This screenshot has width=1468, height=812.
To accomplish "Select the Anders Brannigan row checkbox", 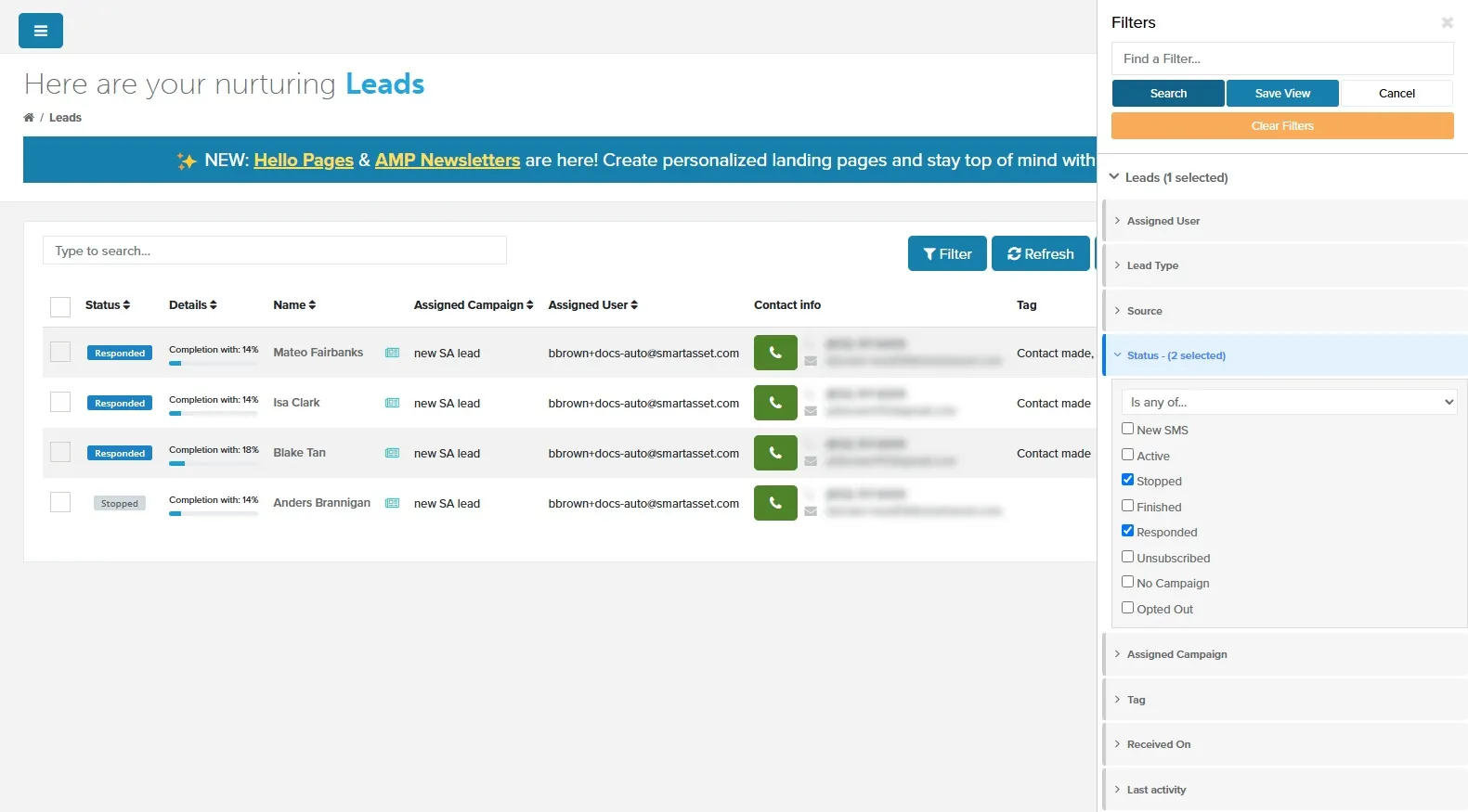I will [60, 502].
